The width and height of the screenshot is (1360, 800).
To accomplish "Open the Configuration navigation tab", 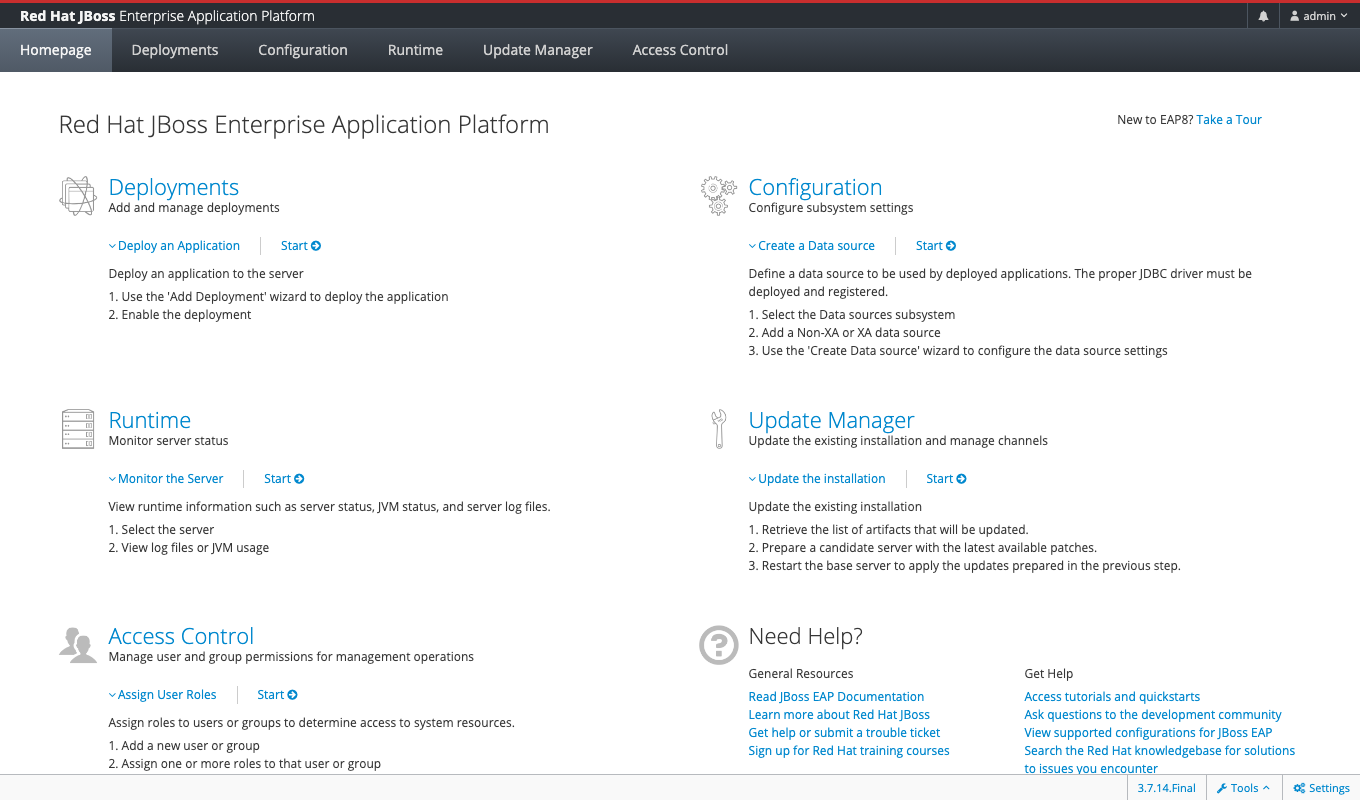I will (x=303, y=50).
